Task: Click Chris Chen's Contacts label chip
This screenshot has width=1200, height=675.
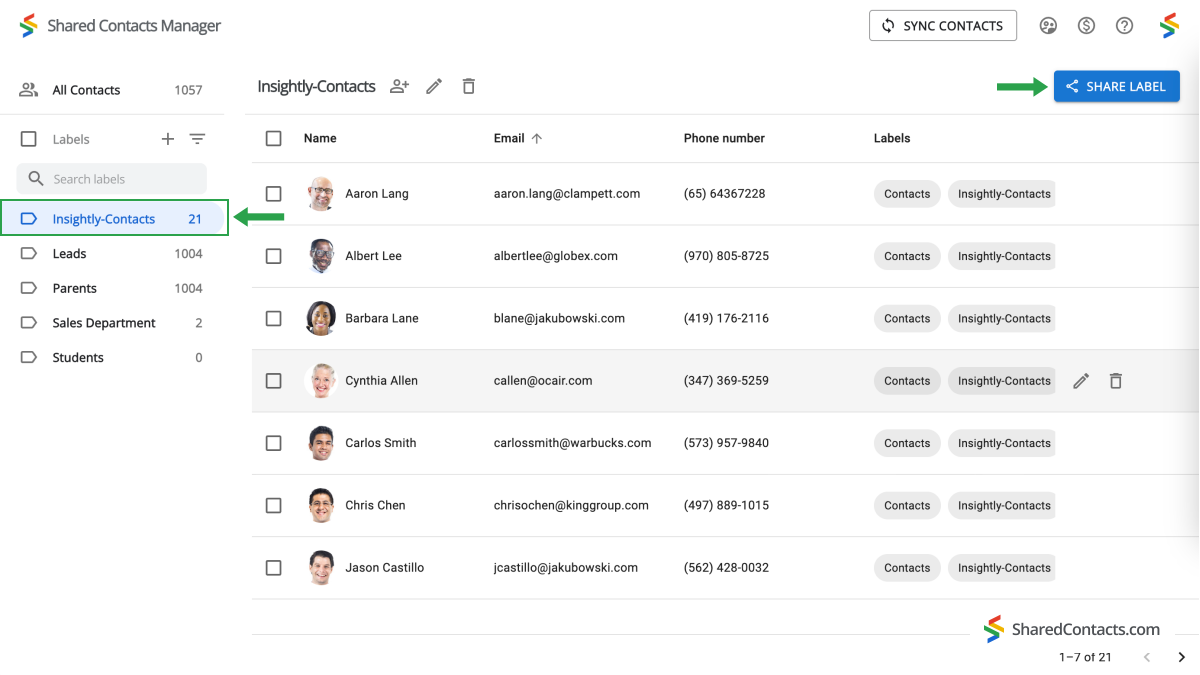Action: click(907, 505)
